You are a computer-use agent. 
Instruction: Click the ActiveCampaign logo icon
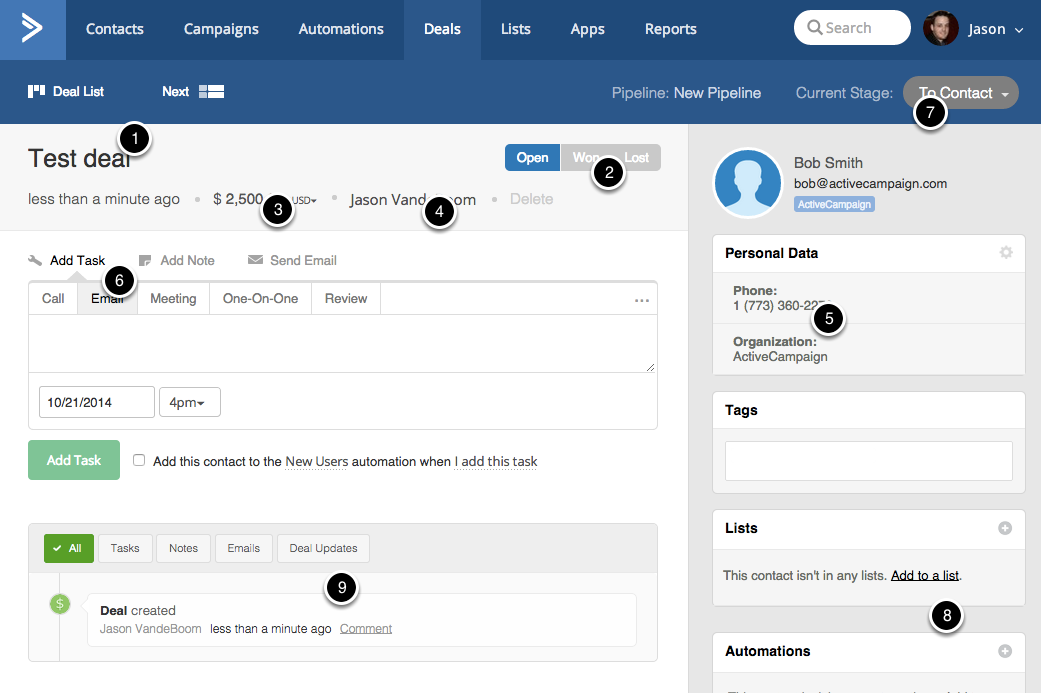[x=32, y=29]
